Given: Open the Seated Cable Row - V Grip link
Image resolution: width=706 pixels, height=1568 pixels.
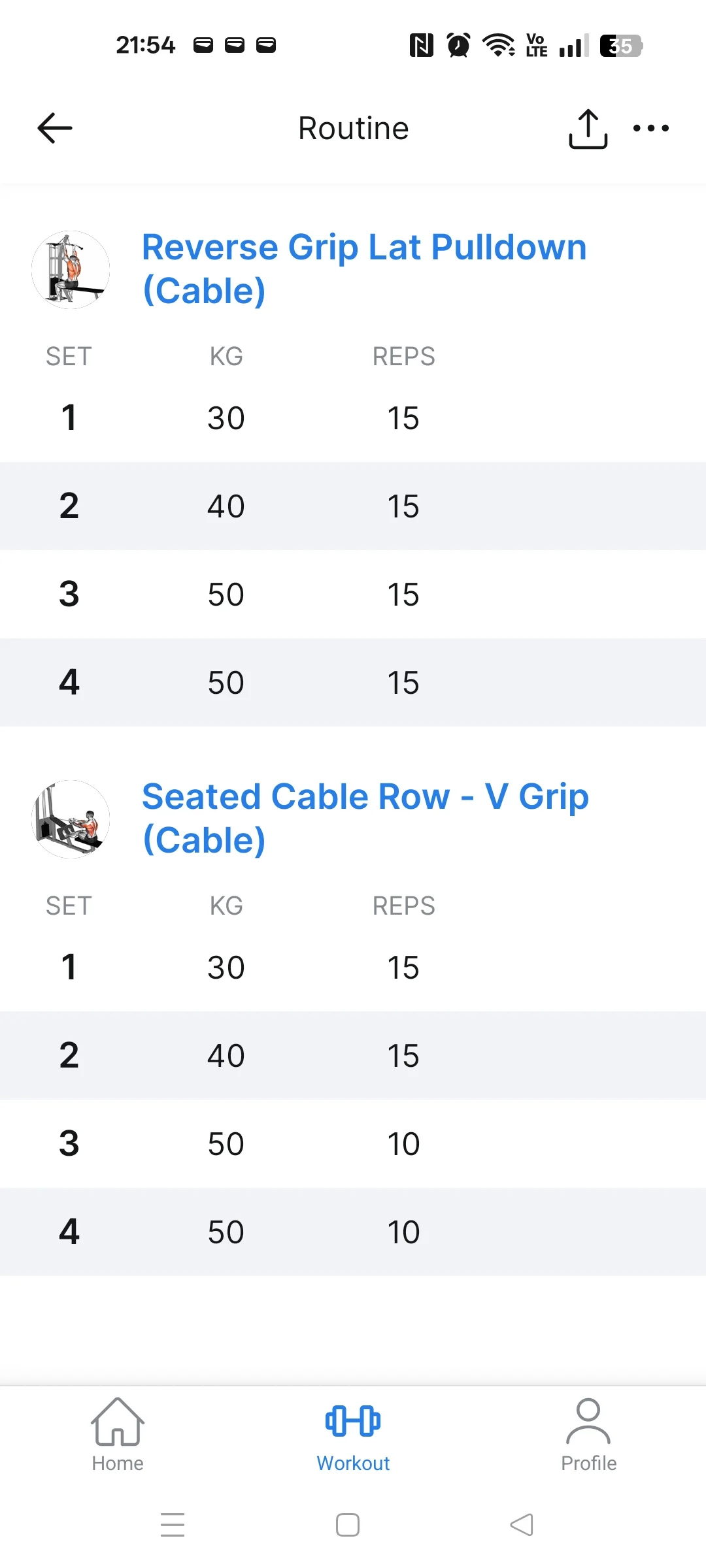Looking at the screenshot, I should click(365, 818).
